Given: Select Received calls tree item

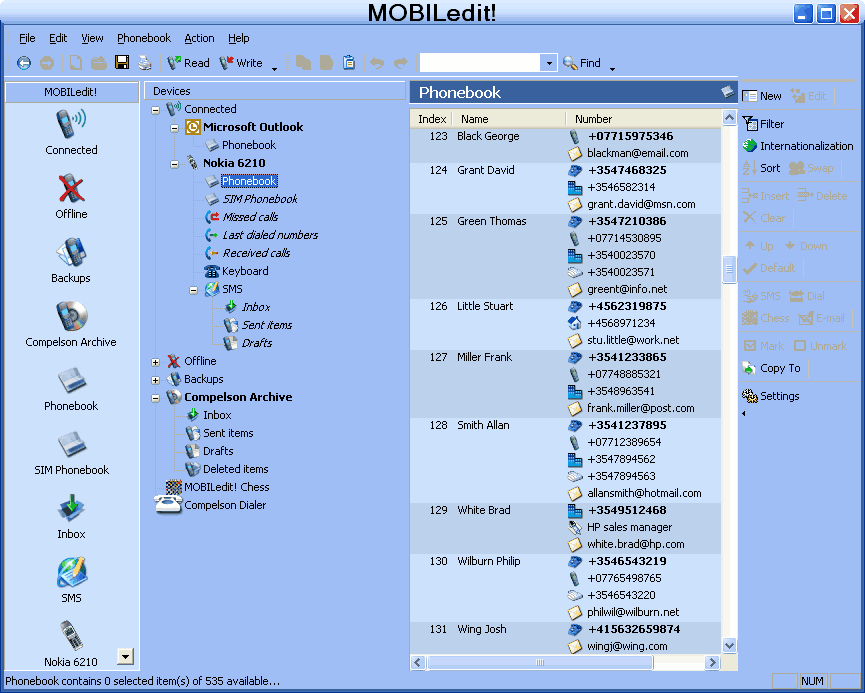Looking at the screenshot, I should coord(248,253).
